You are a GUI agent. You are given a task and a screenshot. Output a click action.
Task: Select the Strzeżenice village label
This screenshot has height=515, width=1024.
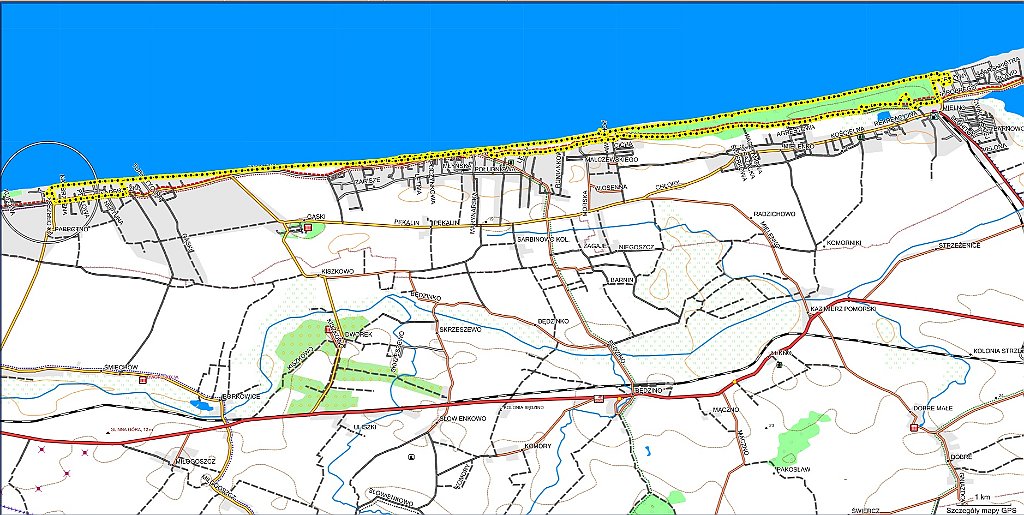pyautogui.click(x=958, y=243)
